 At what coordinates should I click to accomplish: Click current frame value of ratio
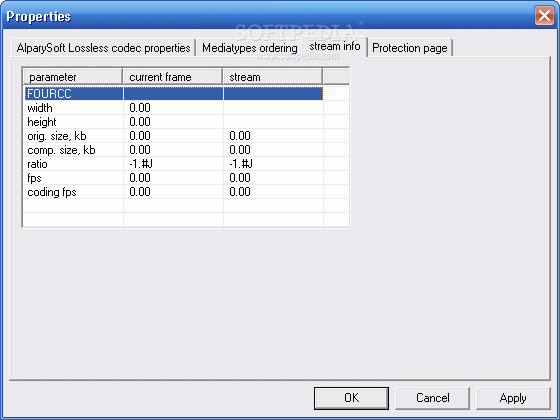pos(141,164)
